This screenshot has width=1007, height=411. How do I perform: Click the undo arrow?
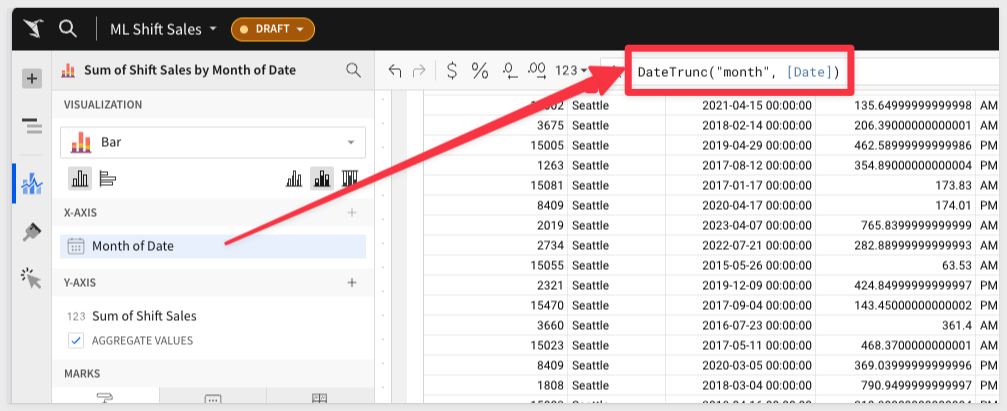394,70
